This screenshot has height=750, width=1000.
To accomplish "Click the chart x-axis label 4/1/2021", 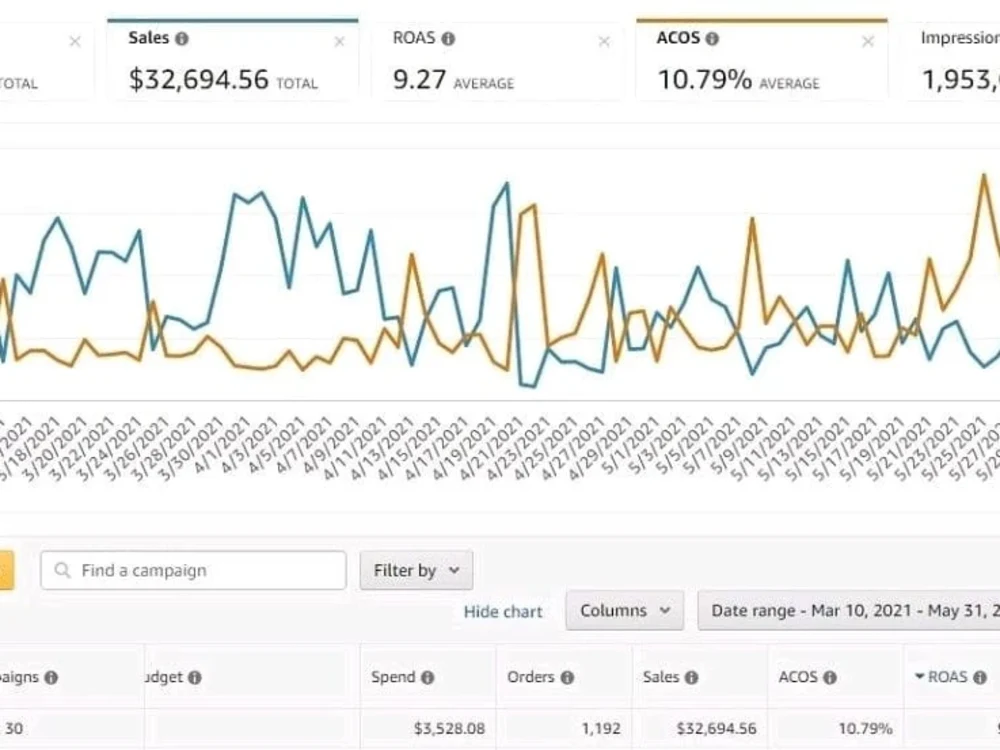I will click(222, 445).
